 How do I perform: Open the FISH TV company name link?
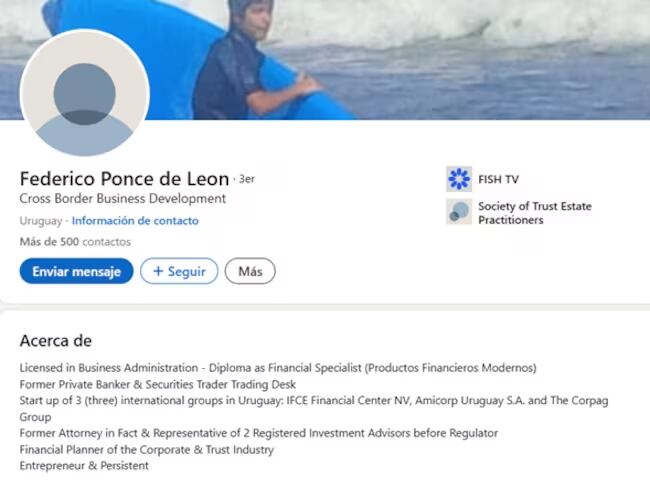[x=498, y=180]
